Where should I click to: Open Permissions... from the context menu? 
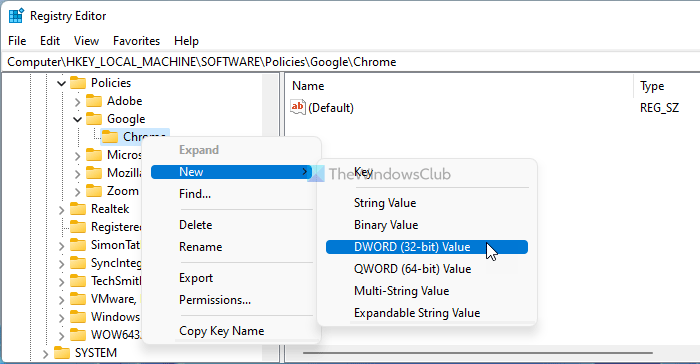pyautogui.click(x=231, y=300)
